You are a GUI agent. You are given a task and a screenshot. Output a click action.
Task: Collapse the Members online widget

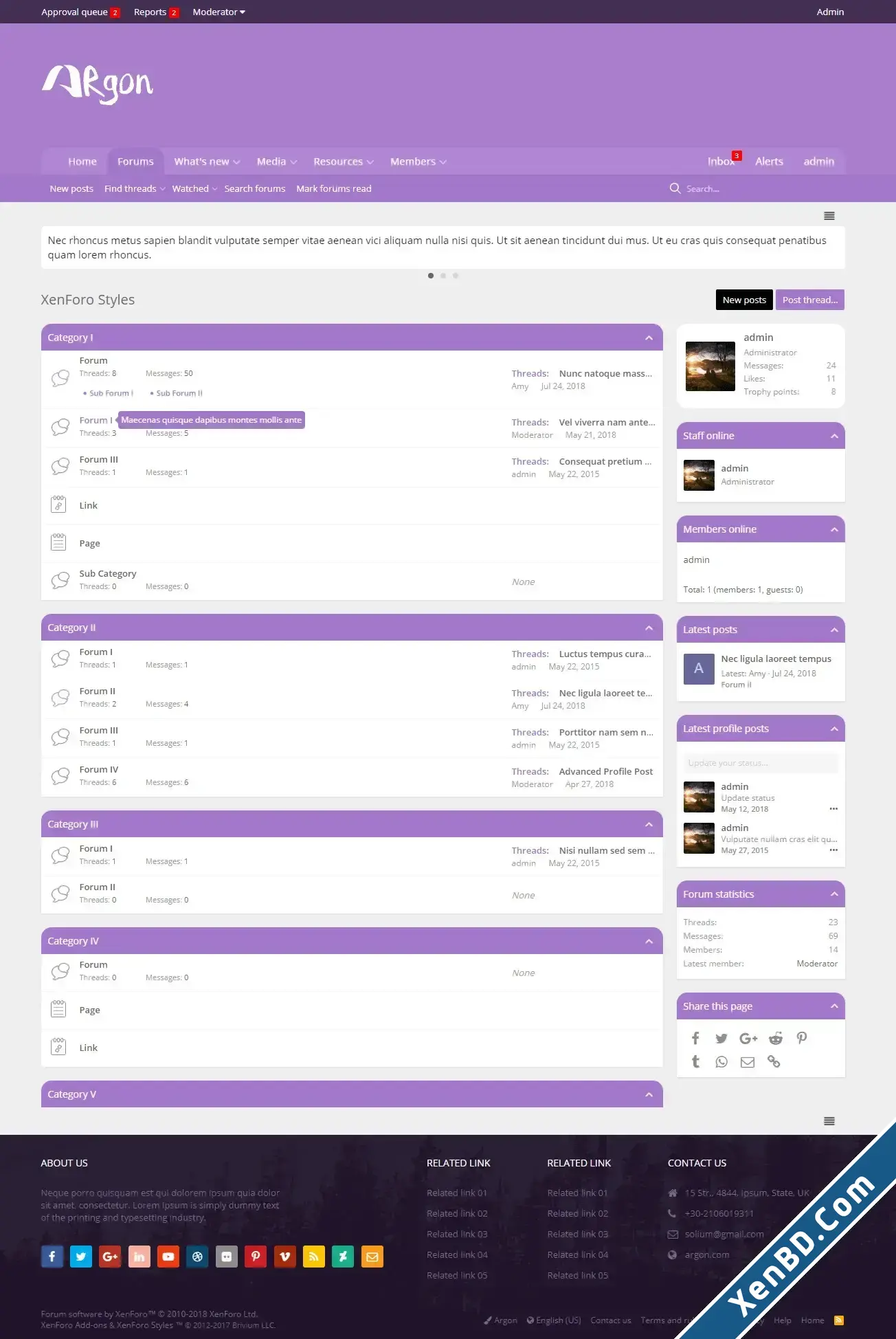point(834,529)
